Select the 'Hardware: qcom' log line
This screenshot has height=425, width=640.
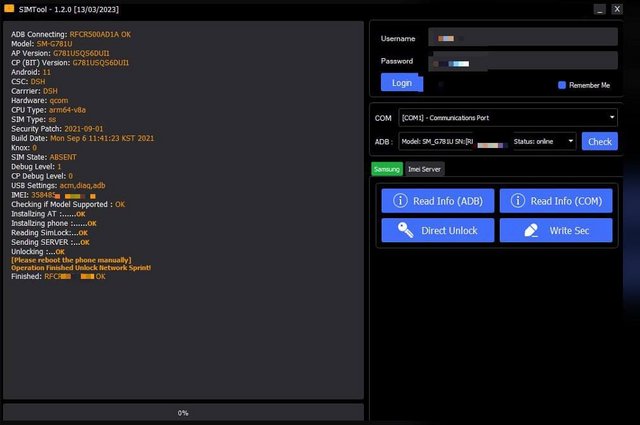[40, 100]
